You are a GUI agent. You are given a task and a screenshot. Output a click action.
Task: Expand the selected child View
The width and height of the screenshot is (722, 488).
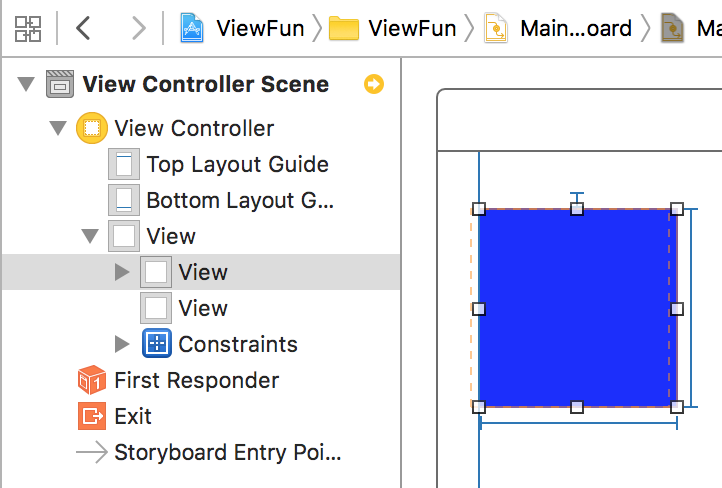coord(122,272)
